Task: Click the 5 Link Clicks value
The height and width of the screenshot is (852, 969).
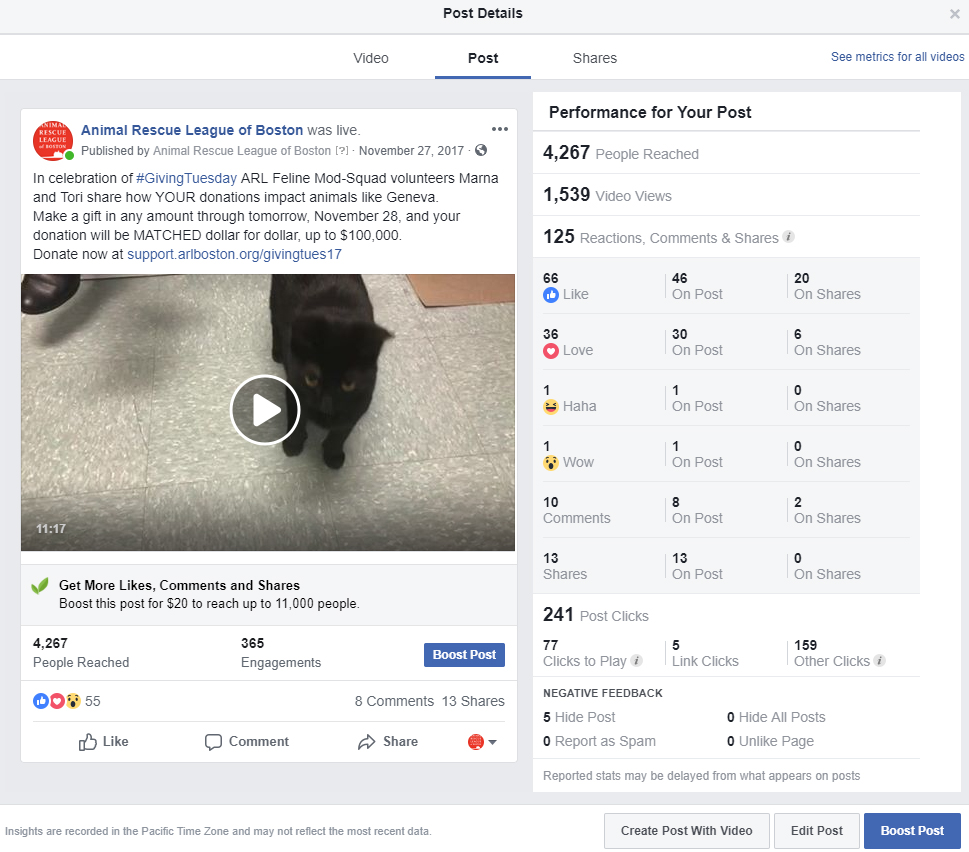Action: pyautogui.click(x=705, y=653)
